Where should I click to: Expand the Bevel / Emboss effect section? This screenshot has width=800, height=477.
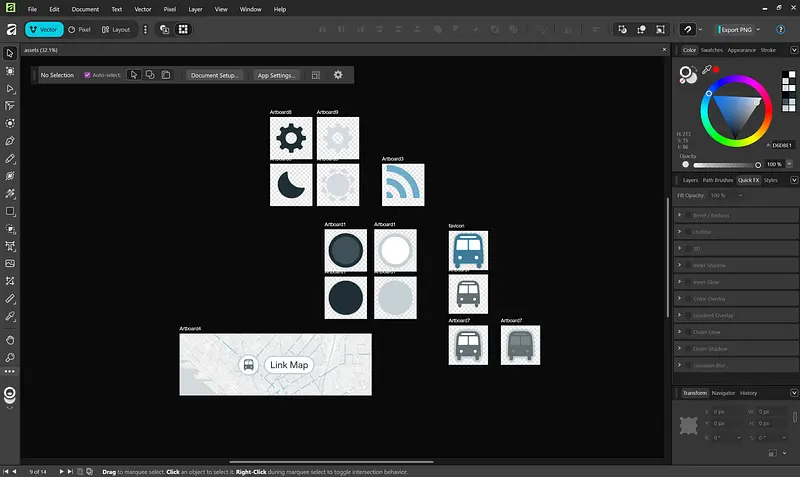[680, 215]
